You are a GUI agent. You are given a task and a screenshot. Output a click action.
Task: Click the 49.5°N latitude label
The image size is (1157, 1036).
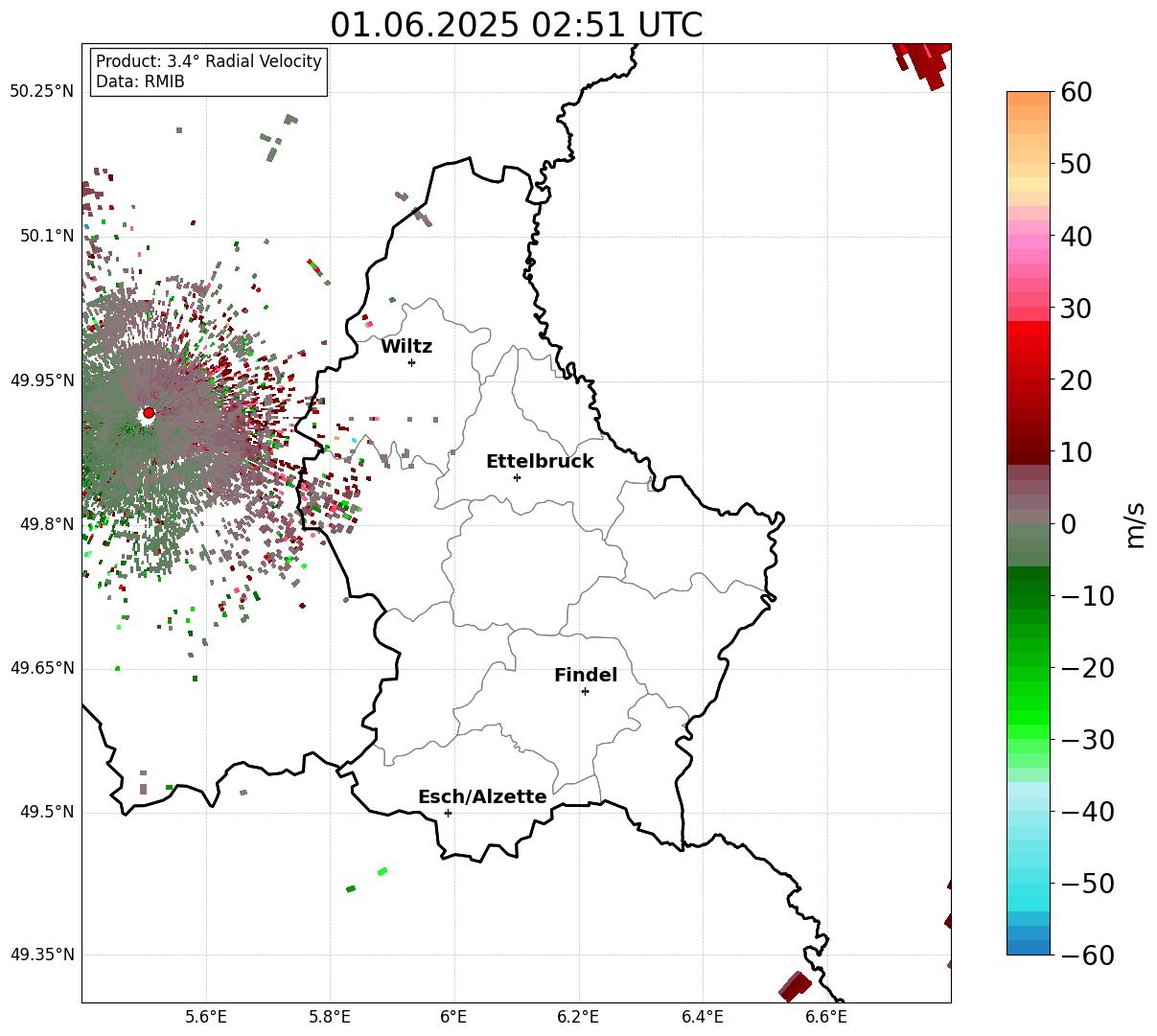[x=46, y=812]
